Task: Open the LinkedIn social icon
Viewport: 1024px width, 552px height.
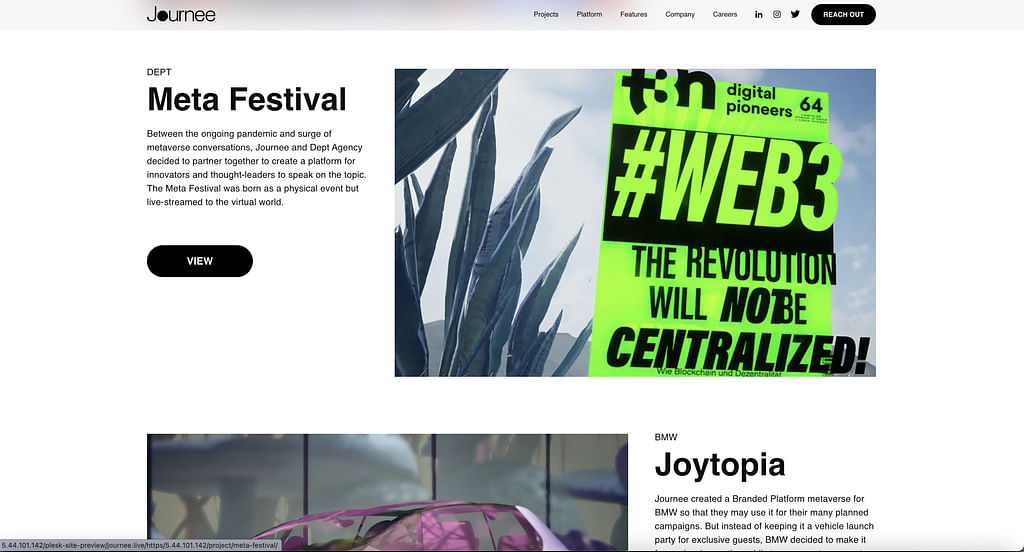Action: coord(759,14)
